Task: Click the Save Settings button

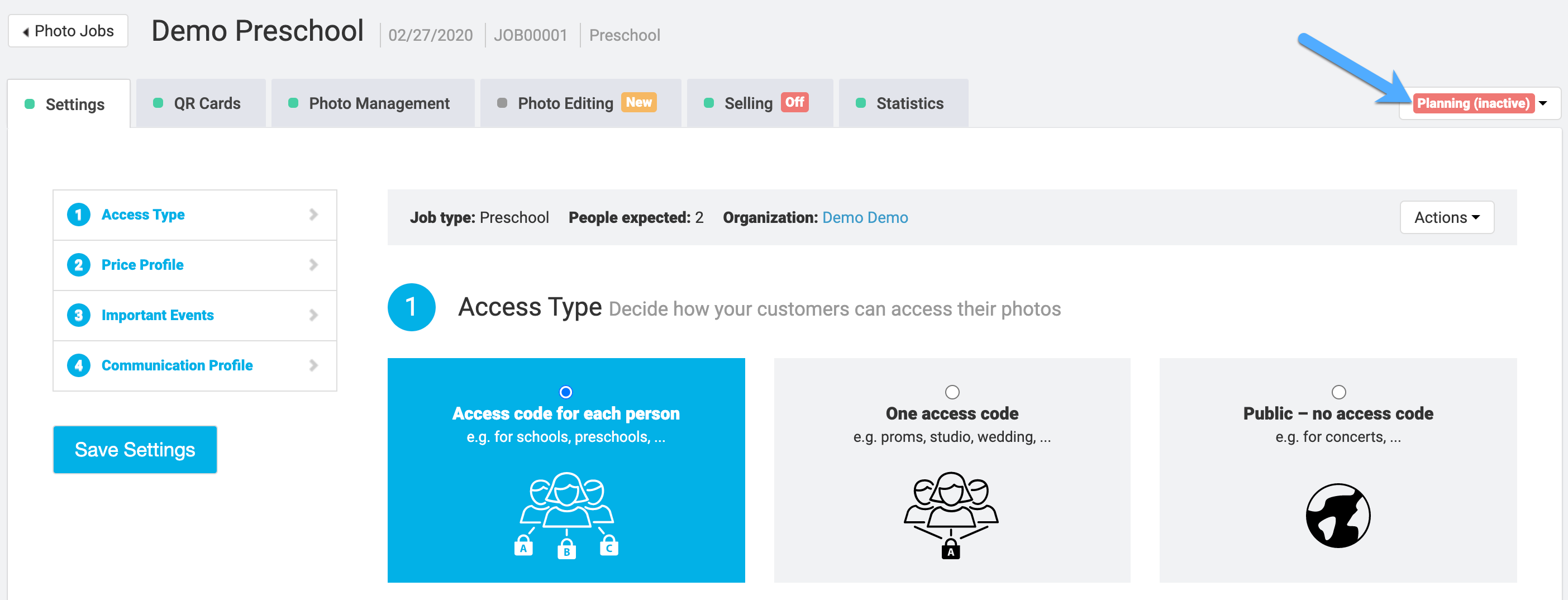Action: pyautogui.click(x=135, y=450)
